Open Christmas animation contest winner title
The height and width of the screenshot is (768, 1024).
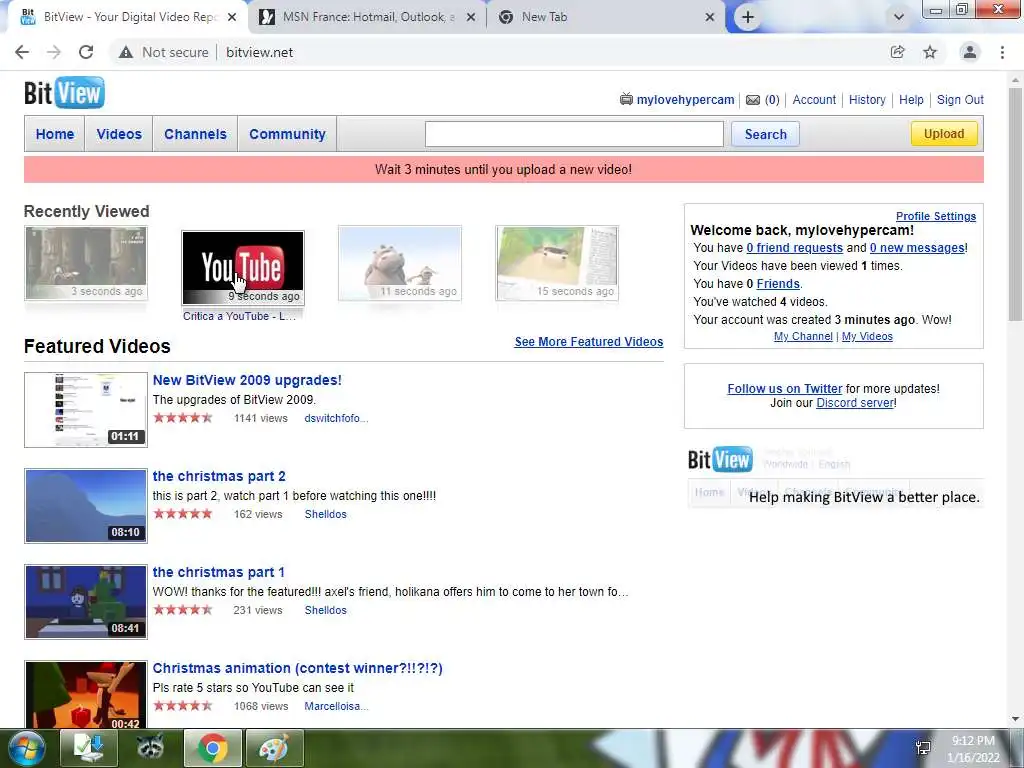click(297, 668)
